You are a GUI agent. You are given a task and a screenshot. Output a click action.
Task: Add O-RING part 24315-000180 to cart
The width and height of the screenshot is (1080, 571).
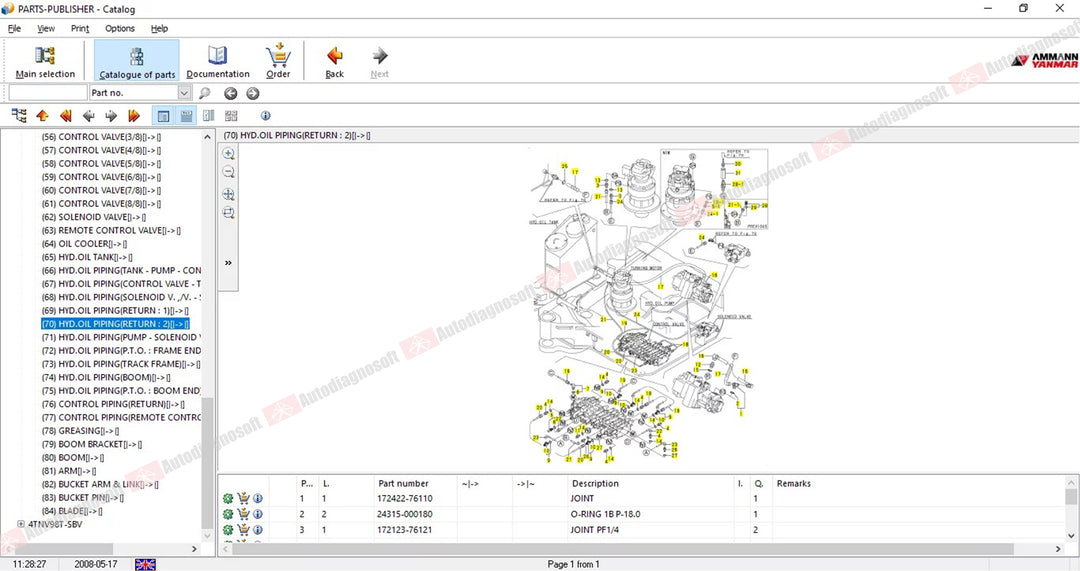click(x=243, y=514)
